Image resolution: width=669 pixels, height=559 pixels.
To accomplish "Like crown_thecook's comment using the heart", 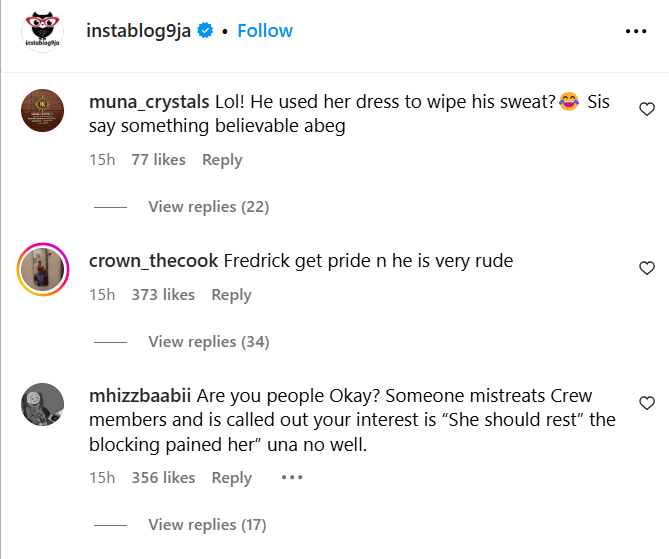I will tap(647, 268).
